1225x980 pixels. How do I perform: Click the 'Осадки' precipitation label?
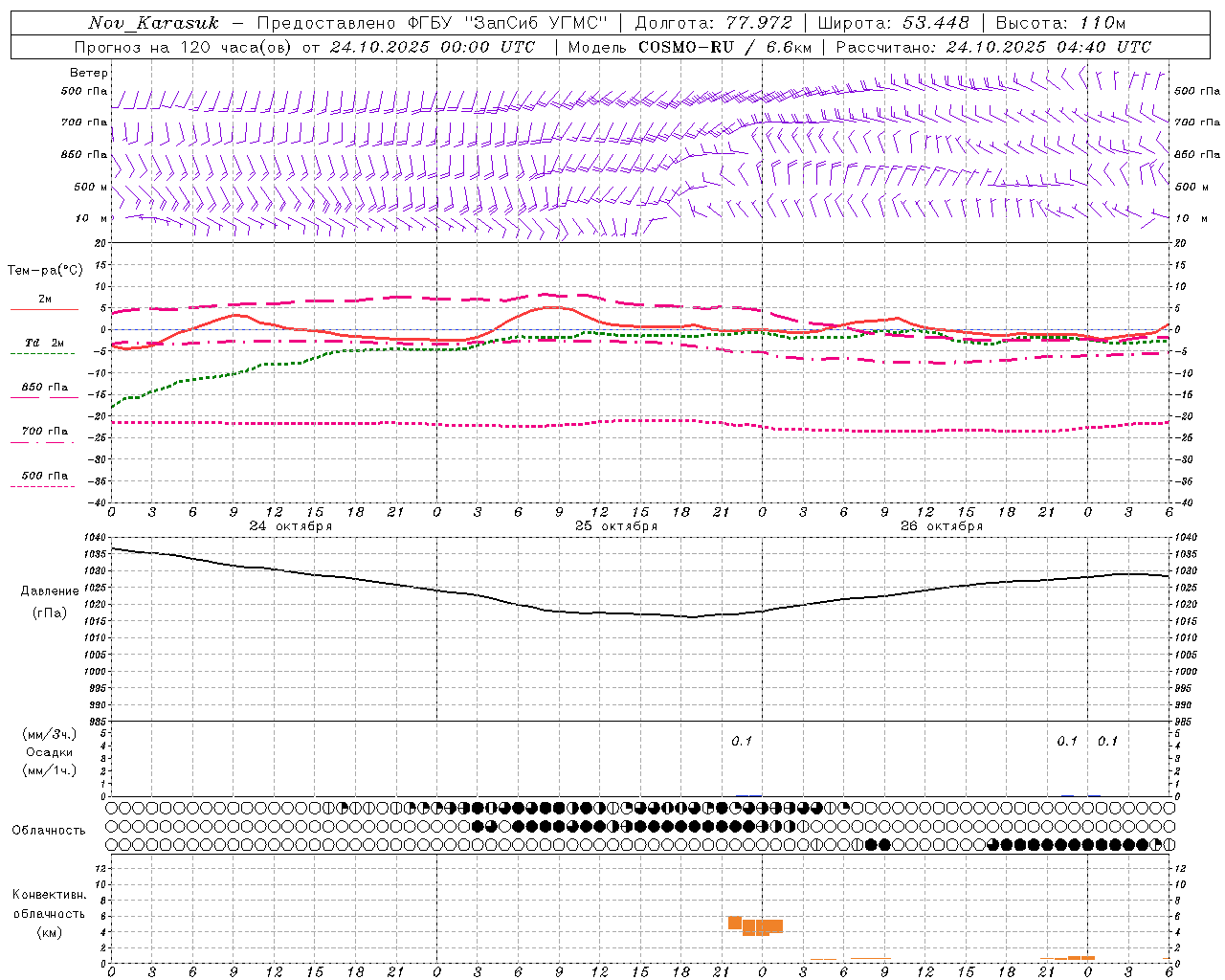point(50,752)
